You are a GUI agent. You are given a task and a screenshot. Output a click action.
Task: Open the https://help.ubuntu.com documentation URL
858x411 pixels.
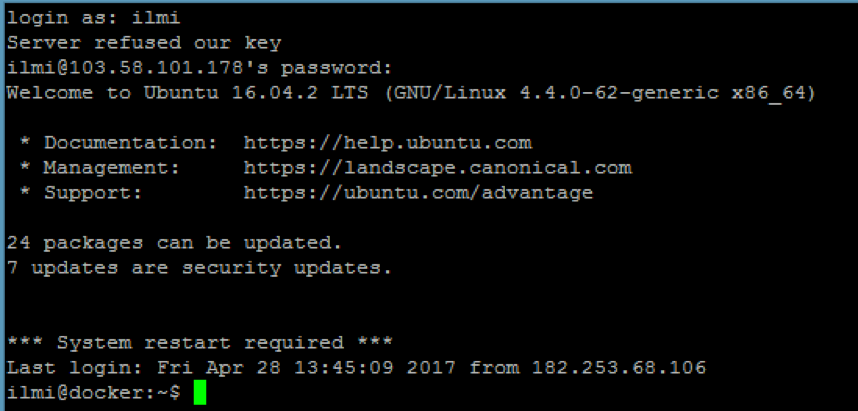click(387, 143)
